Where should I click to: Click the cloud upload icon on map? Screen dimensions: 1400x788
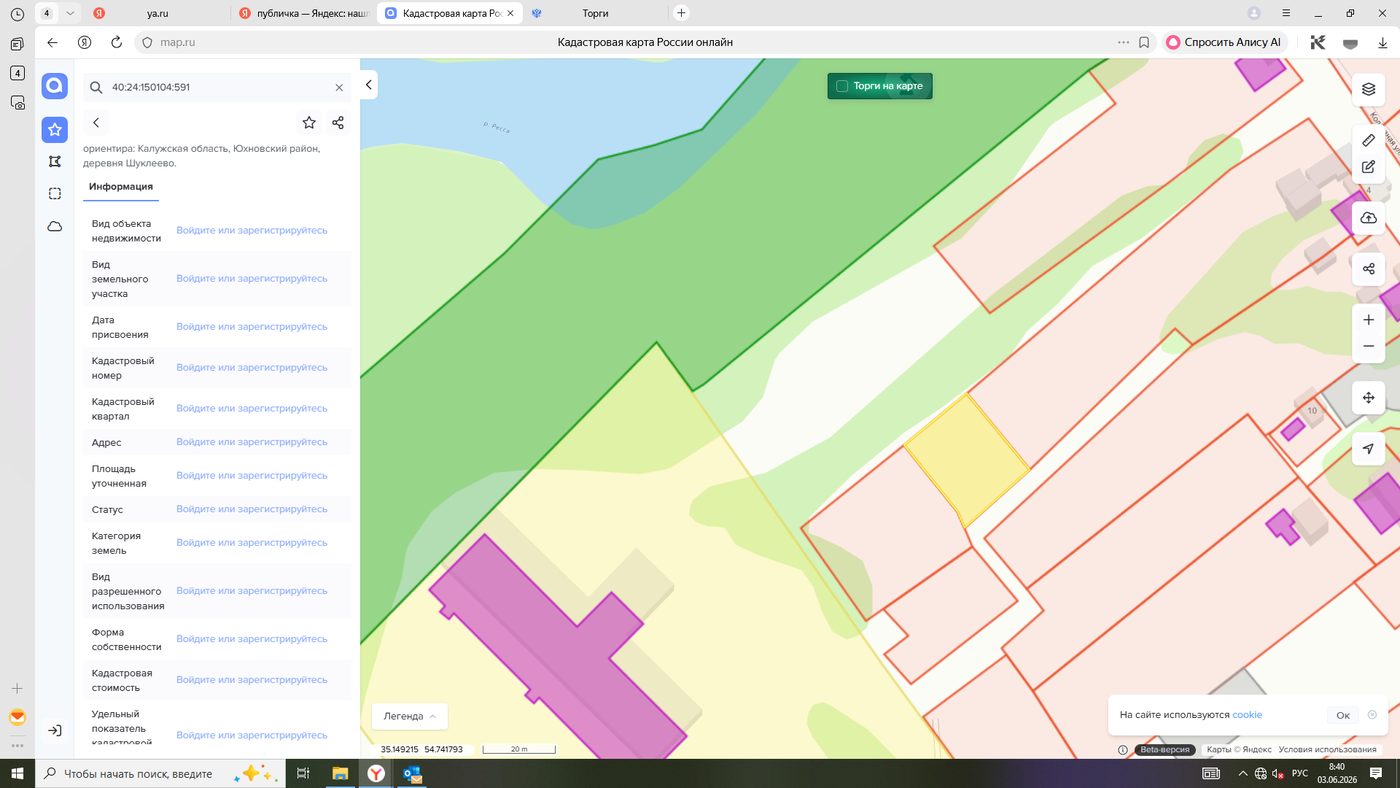(1368, 218)
